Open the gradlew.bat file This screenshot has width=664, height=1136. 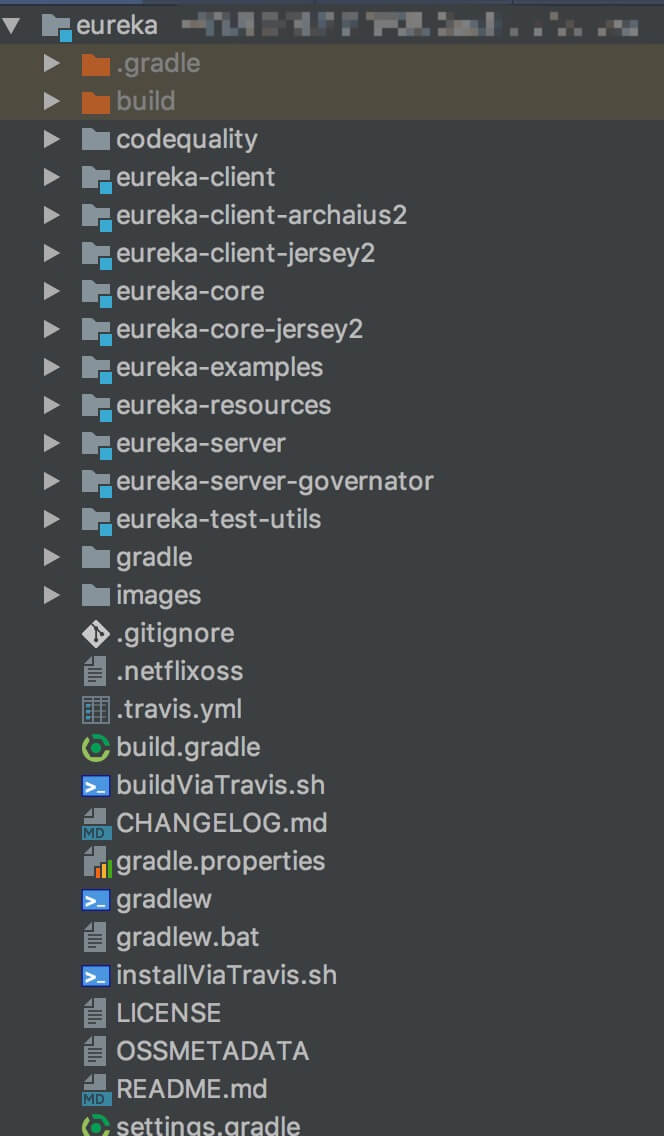click(188, 938)
